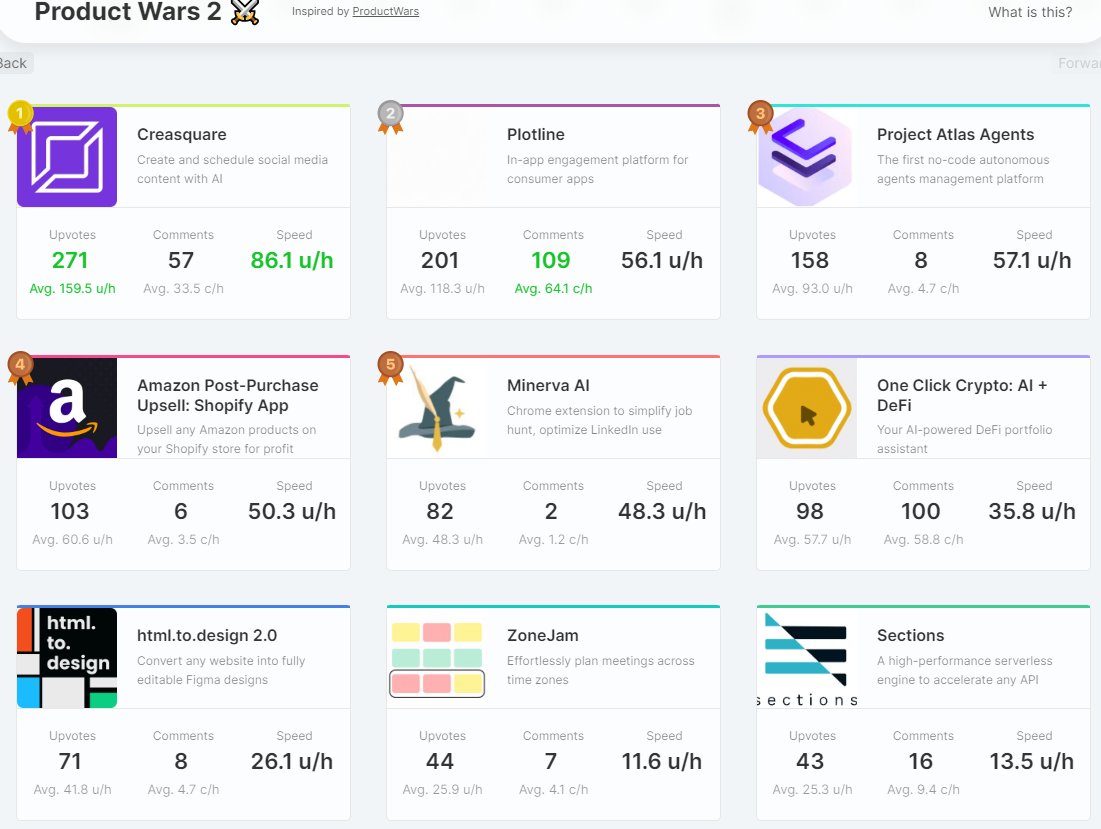Click the html.to.design Mondrian-style logo
This screenshot has width=1101, height=829.
(x=66, y=658)
